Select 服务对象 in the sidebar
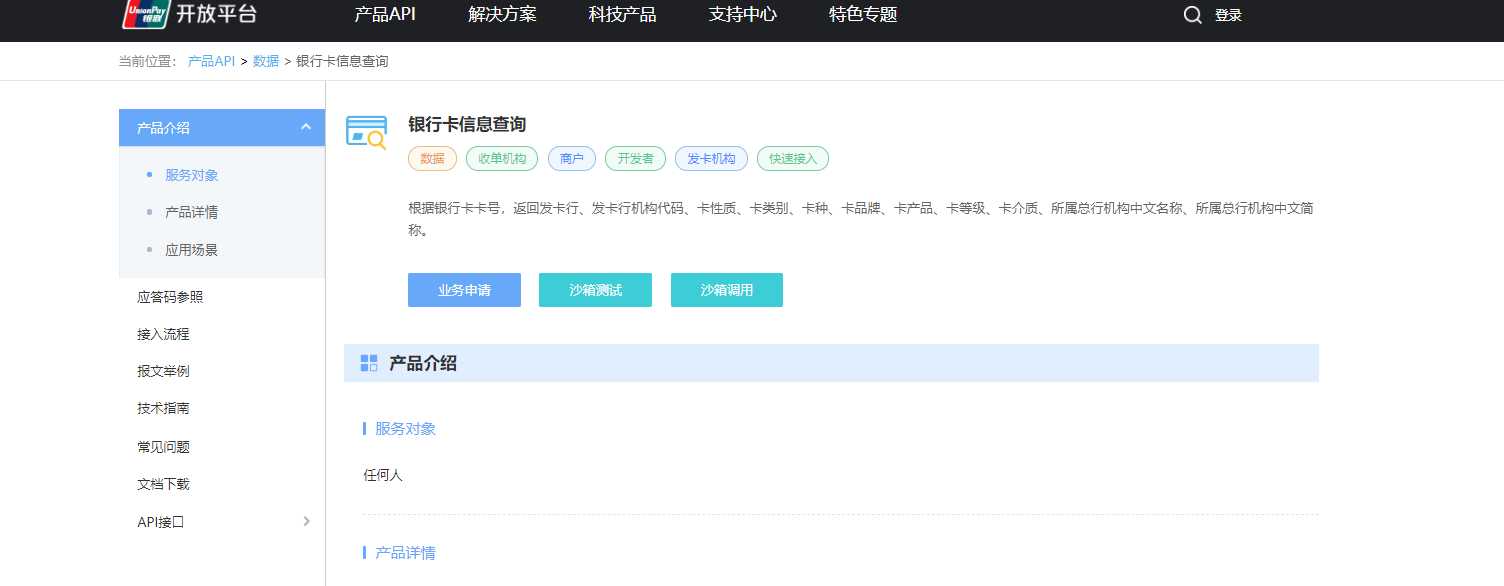 191,173
